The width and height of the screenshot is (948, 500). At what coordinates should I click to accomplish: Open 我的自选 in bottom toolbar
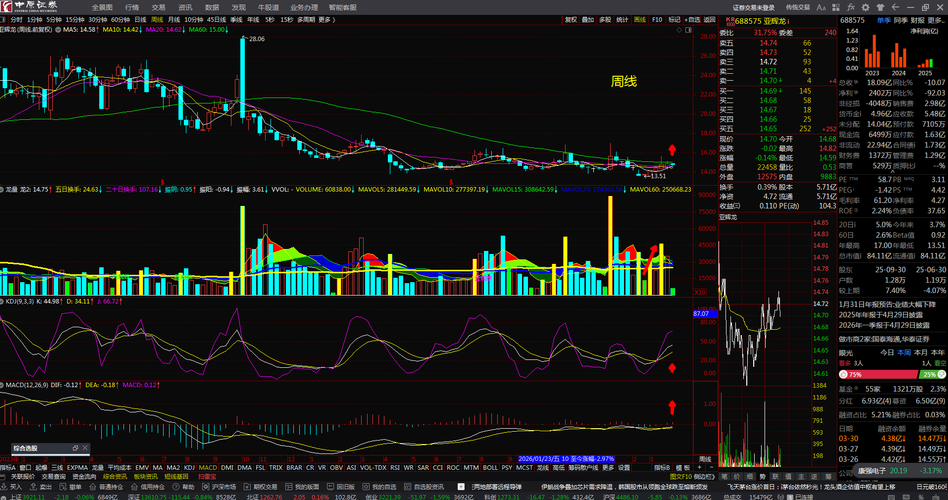[x=379, y=487]
